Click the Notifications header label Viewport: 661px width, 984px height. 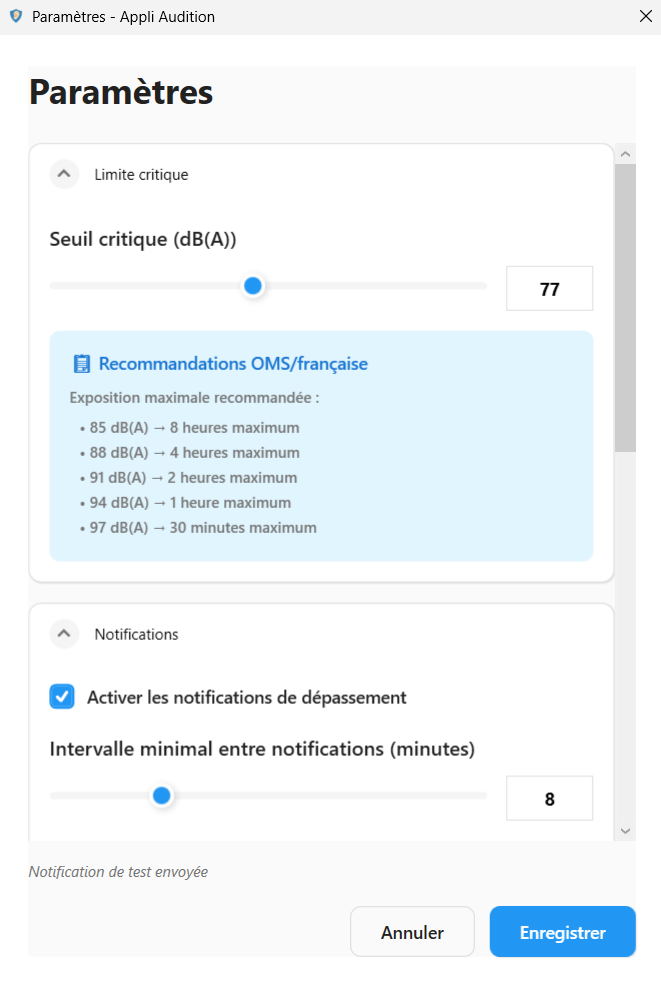pos(136,634)
